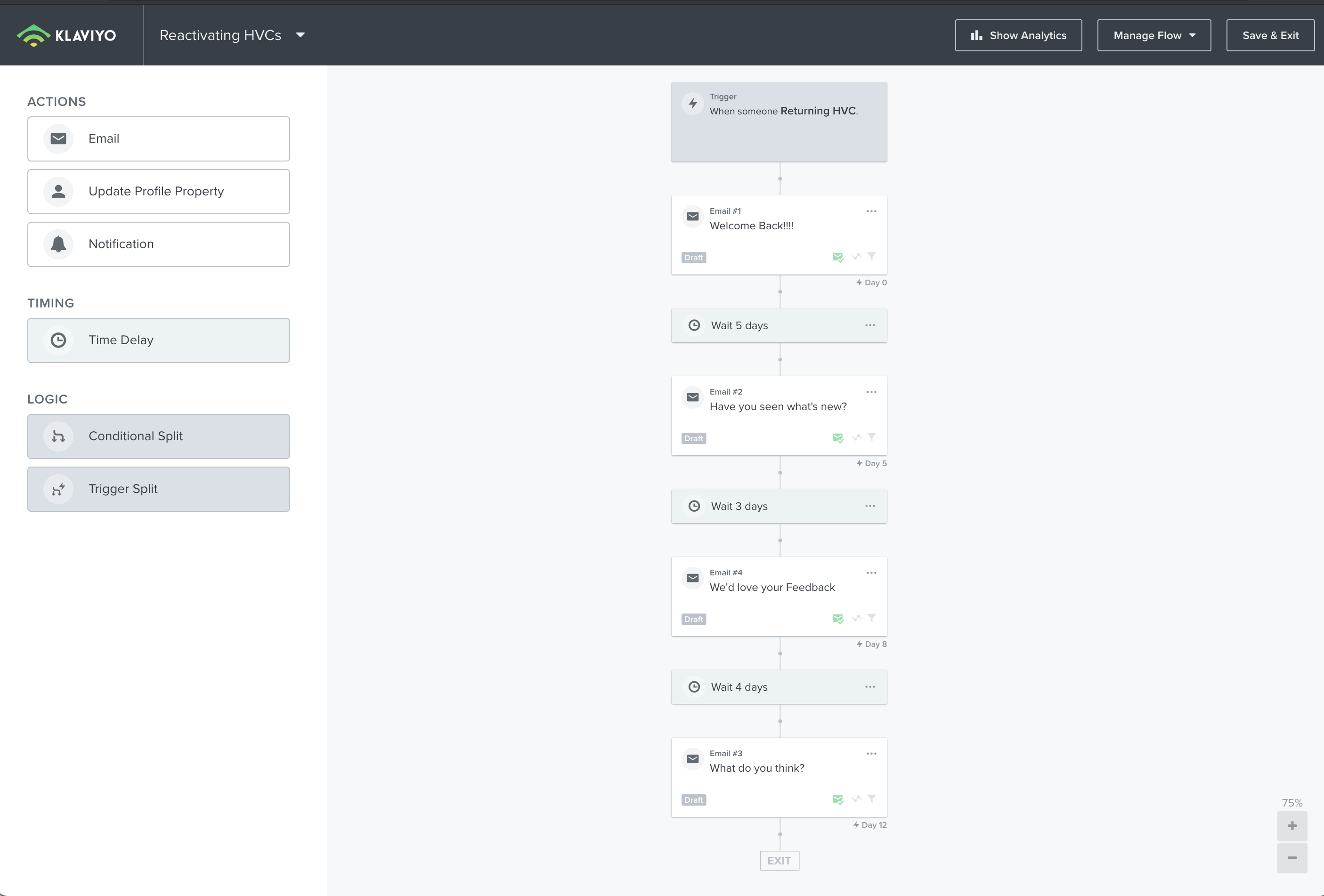Click filter funnel icon on Email #2
The image size is (1324, 896).
tap(872, 437)
